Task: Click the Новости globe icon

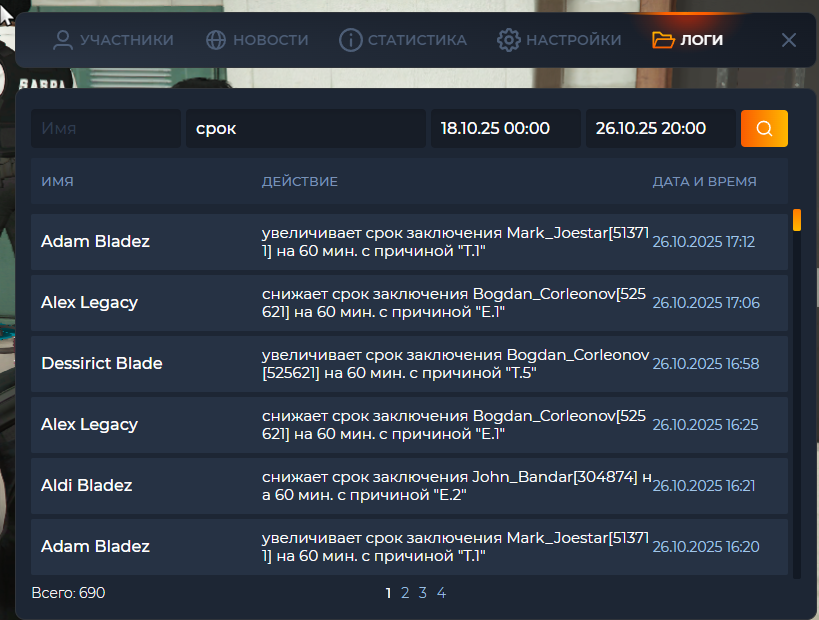Action: (216, 40)
